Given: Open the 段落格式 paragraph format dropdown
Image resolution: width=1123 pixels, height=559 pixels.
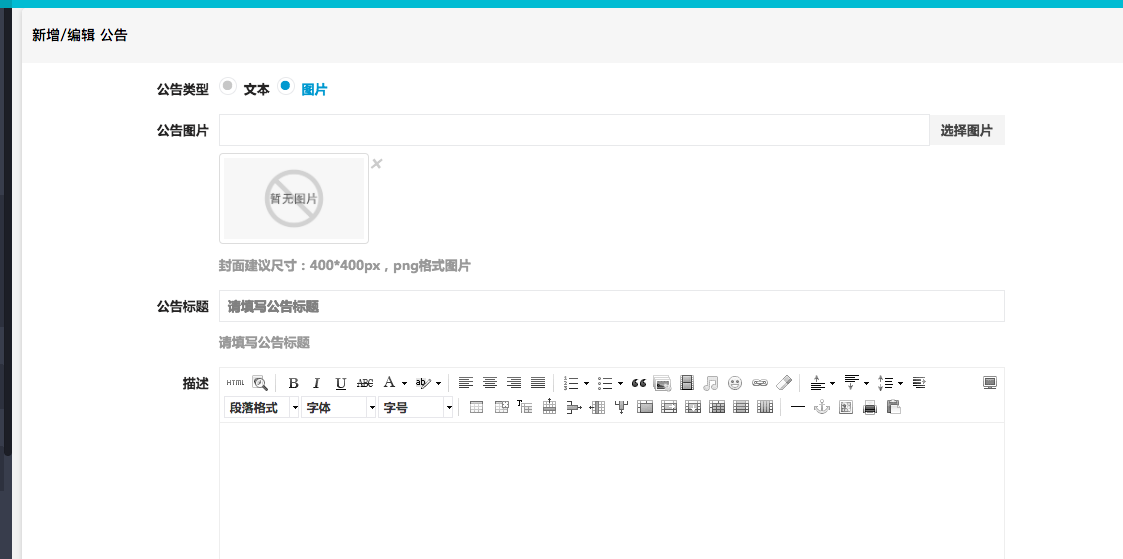Looking at the screenshot, I should coord(261,407).
